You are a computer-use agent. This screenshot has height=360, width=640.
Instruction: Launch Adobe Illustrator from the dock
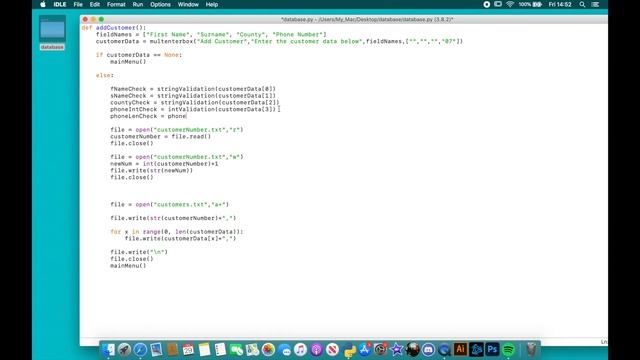click(x=460, y=349)
